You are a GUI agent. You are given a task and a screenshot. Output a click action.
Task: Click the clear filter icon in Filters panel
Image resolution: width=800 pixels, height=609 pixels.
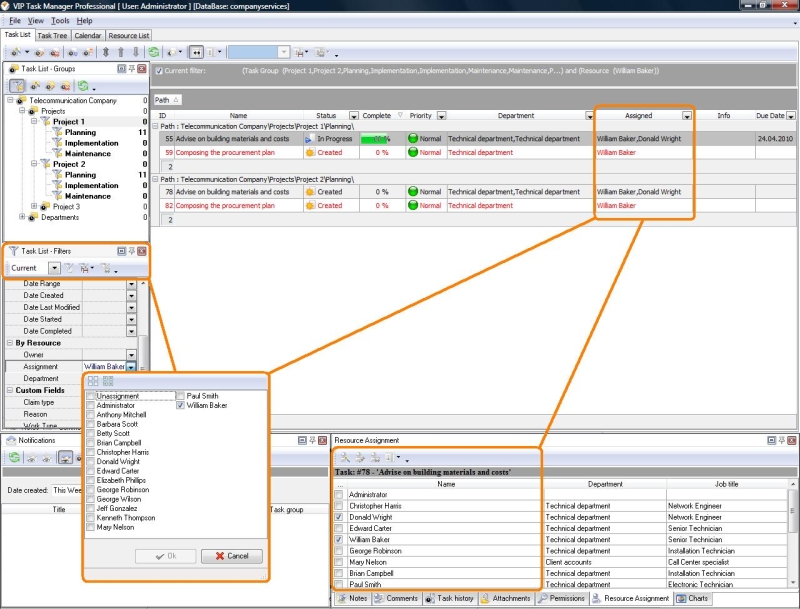pyautogui.click(x=106, y=268)
